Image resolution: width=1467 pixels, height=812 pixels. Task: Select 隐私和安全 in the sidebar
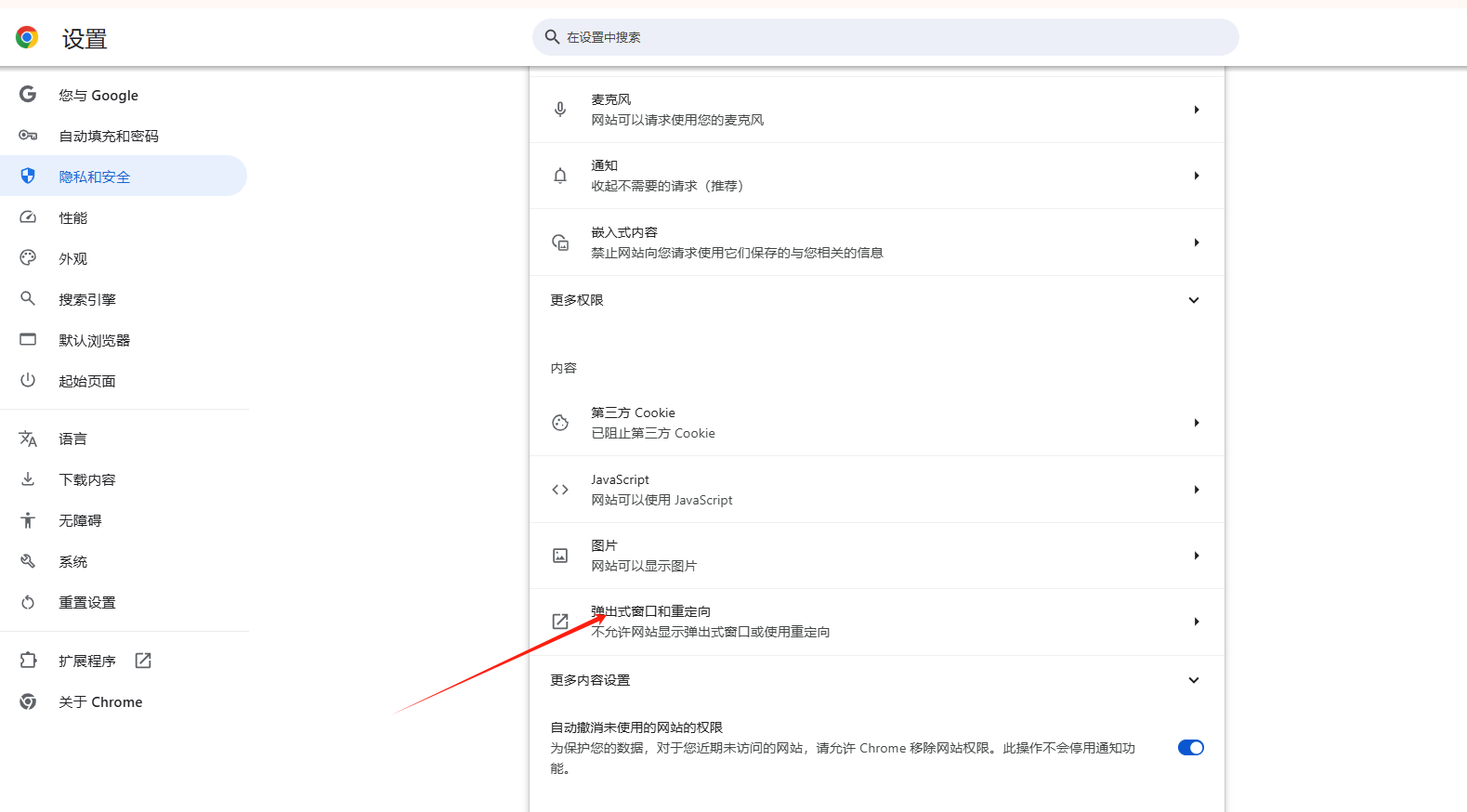pyautogui.click(x=124, y=177)
